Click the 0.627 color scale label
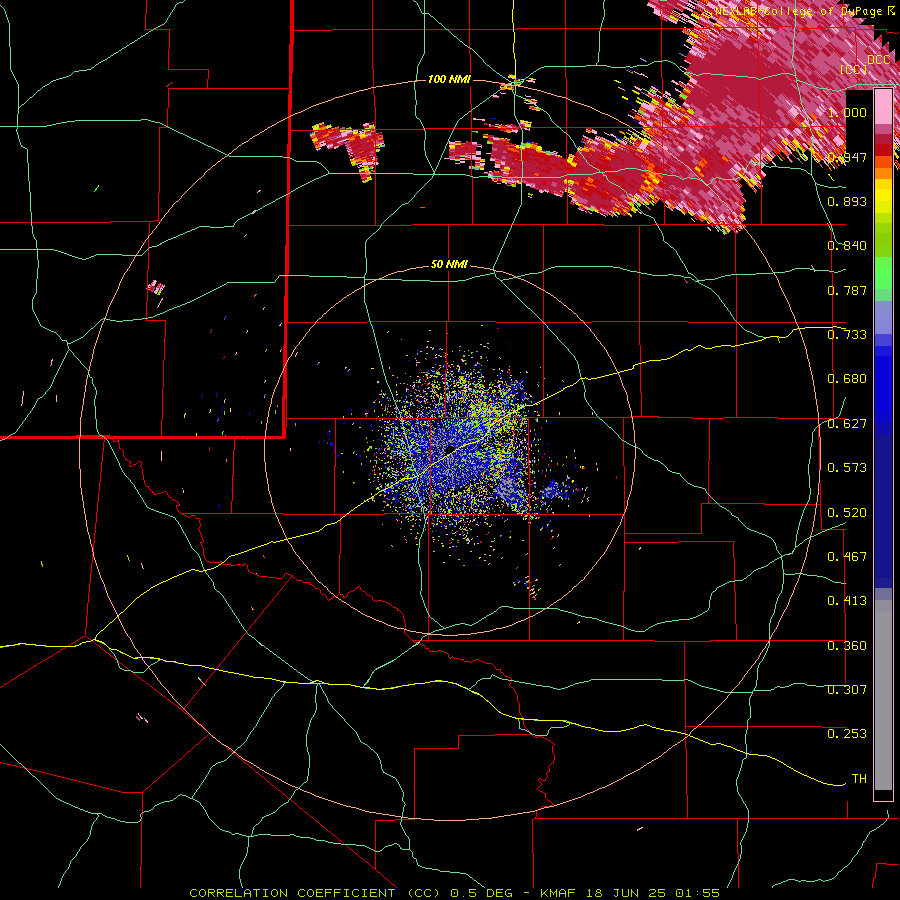Image resolution: width=900 pixels, height=900 pixels. 847,424
